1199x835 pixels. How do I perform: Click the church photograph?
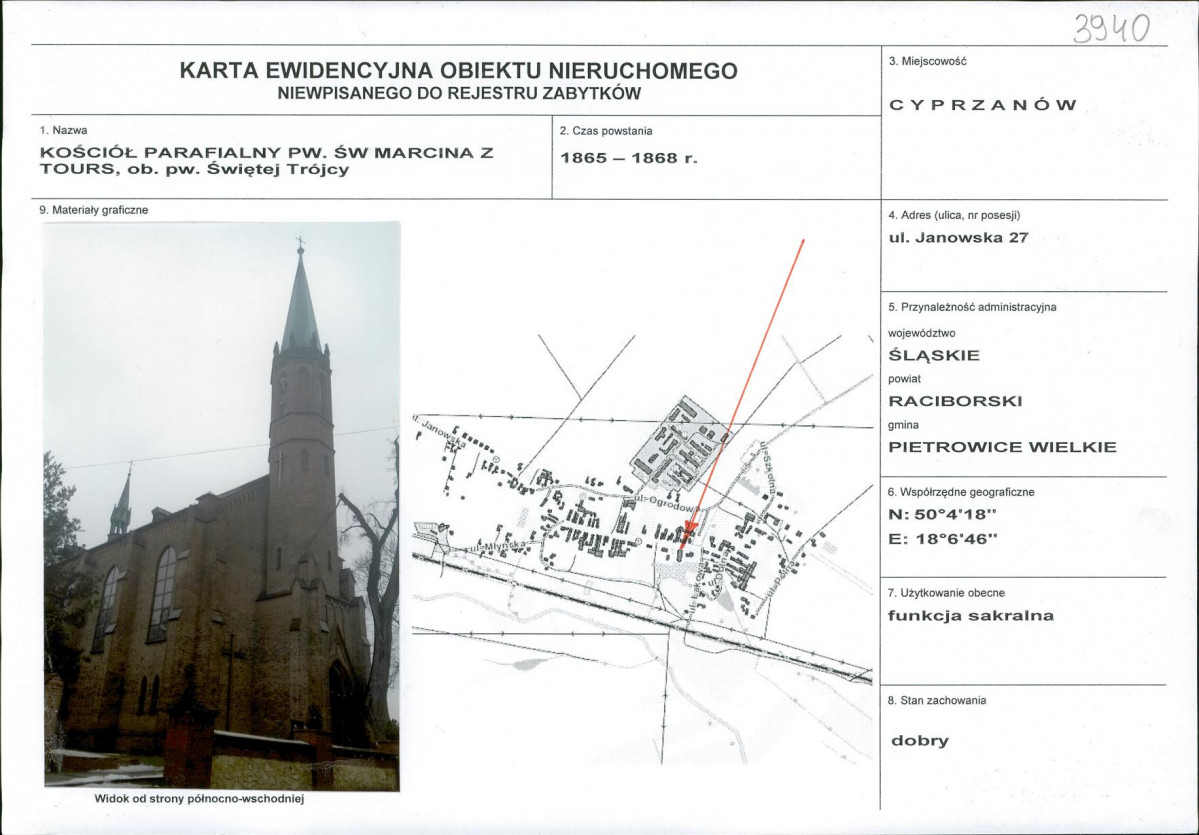click(222, 506)
